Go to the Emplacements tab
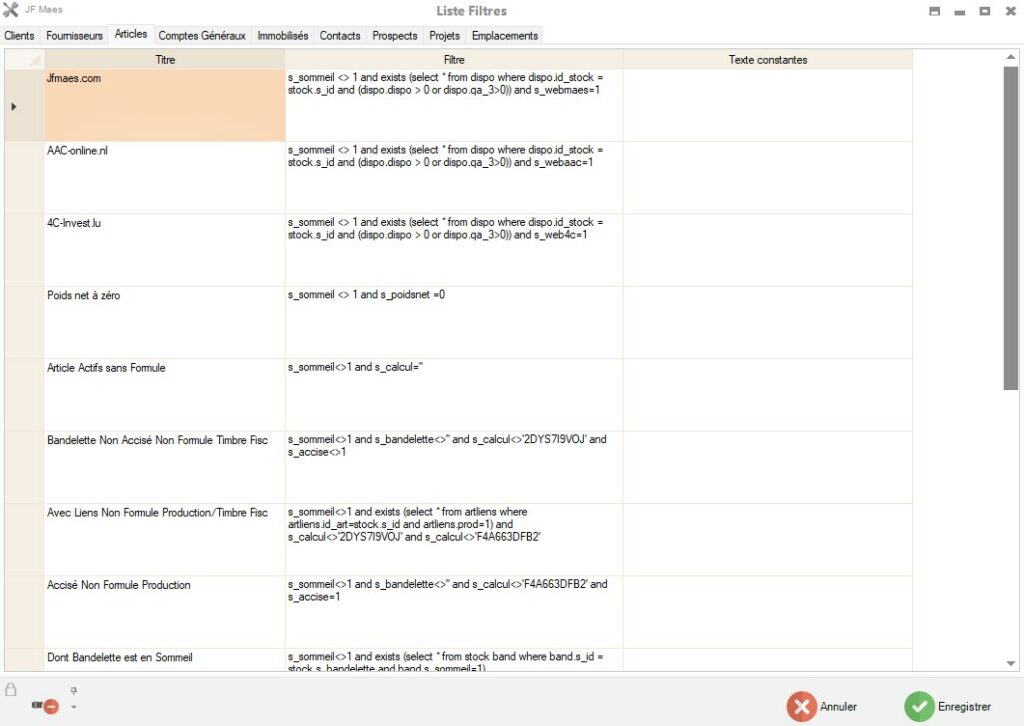Viewport: 1024px width, 726px height. (505, 36)
